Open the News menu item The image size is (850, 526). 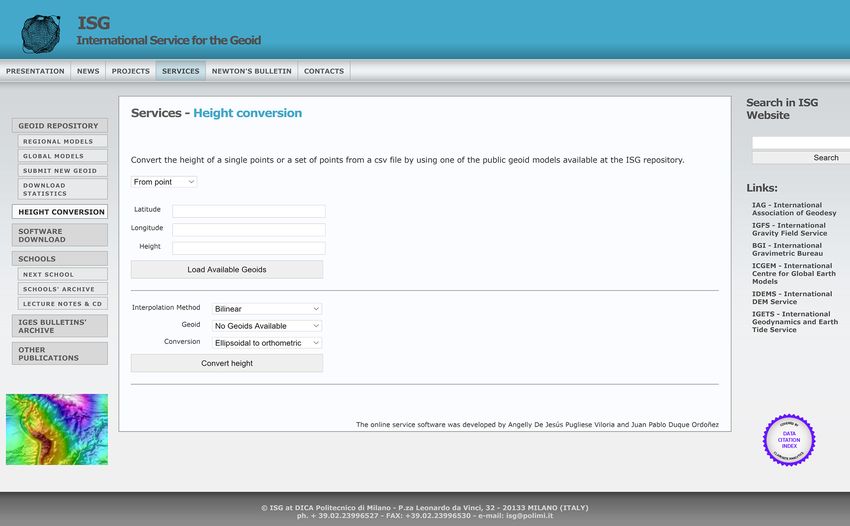click(x=88, y=71)
